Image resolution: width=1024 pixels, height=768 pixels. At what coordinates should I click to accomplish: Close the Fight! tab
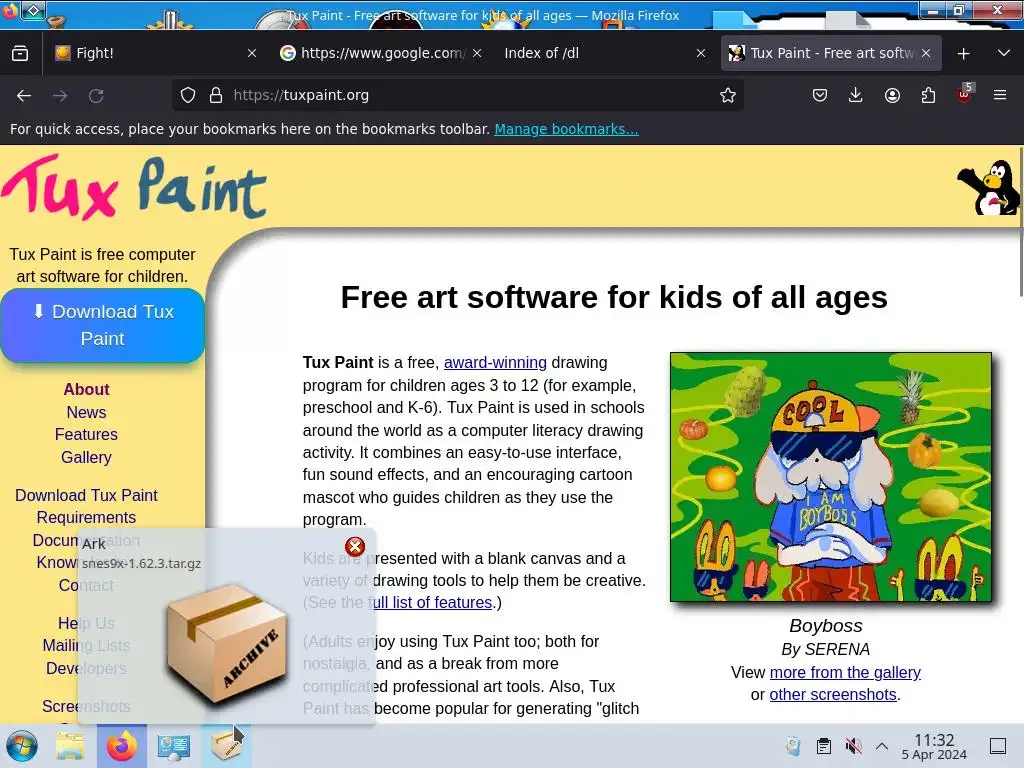click(x=252, y=54)
